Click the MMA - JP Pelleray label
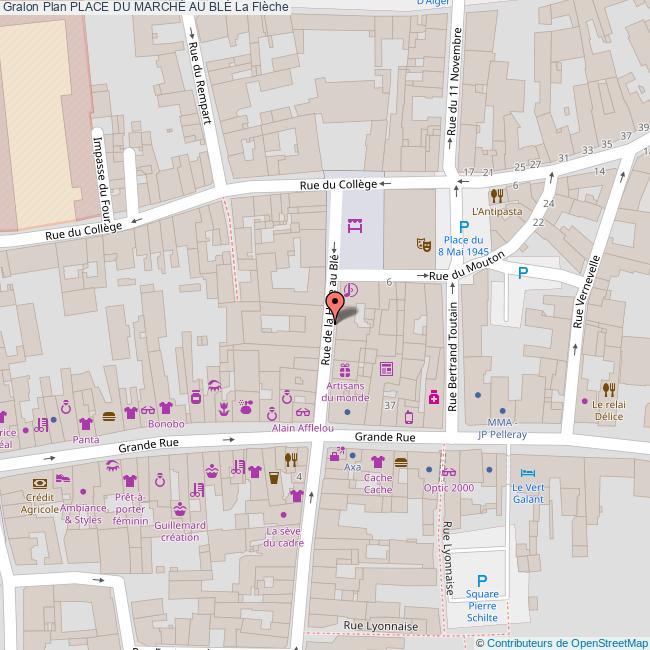Viewport: 650px width, 650px height. (x=500, y=430)
